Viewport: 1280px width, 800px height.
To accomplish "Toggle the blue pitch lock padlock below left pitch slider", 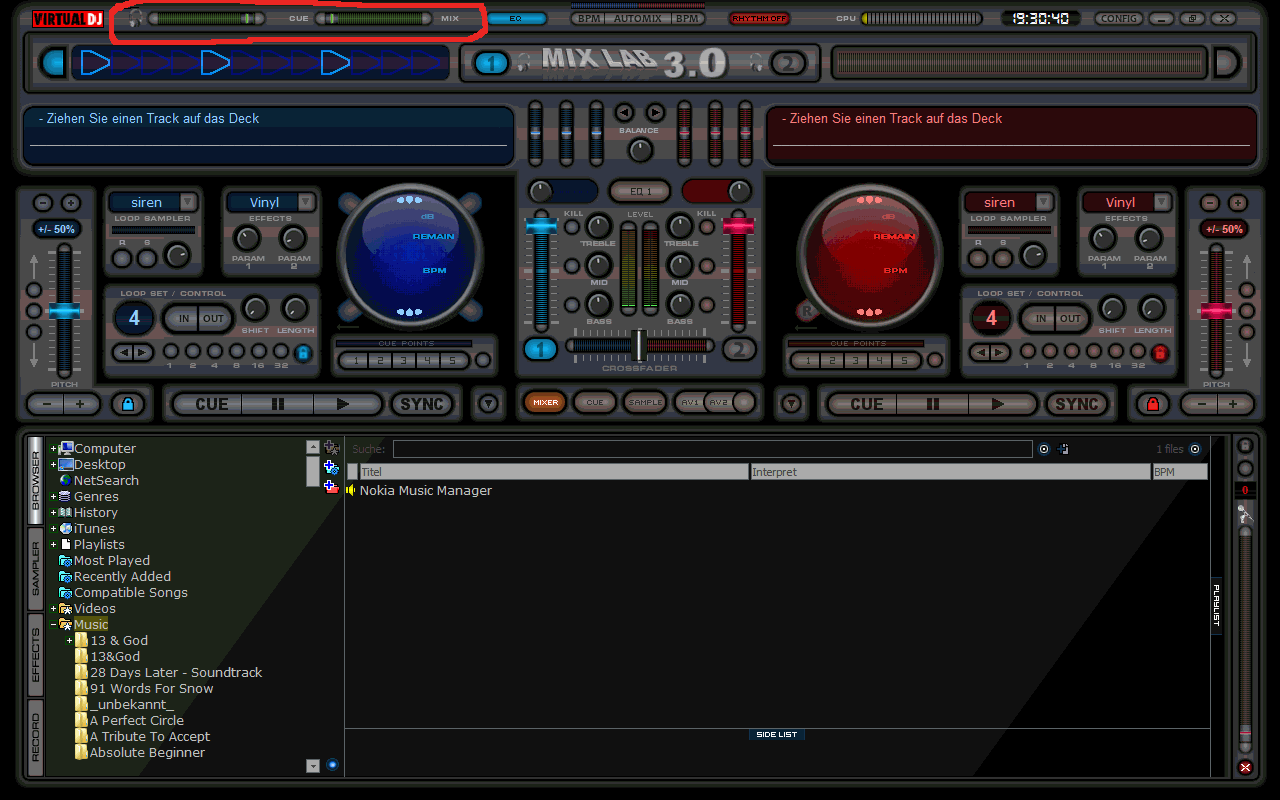I will pyautogui.click(x=126, y=404).
